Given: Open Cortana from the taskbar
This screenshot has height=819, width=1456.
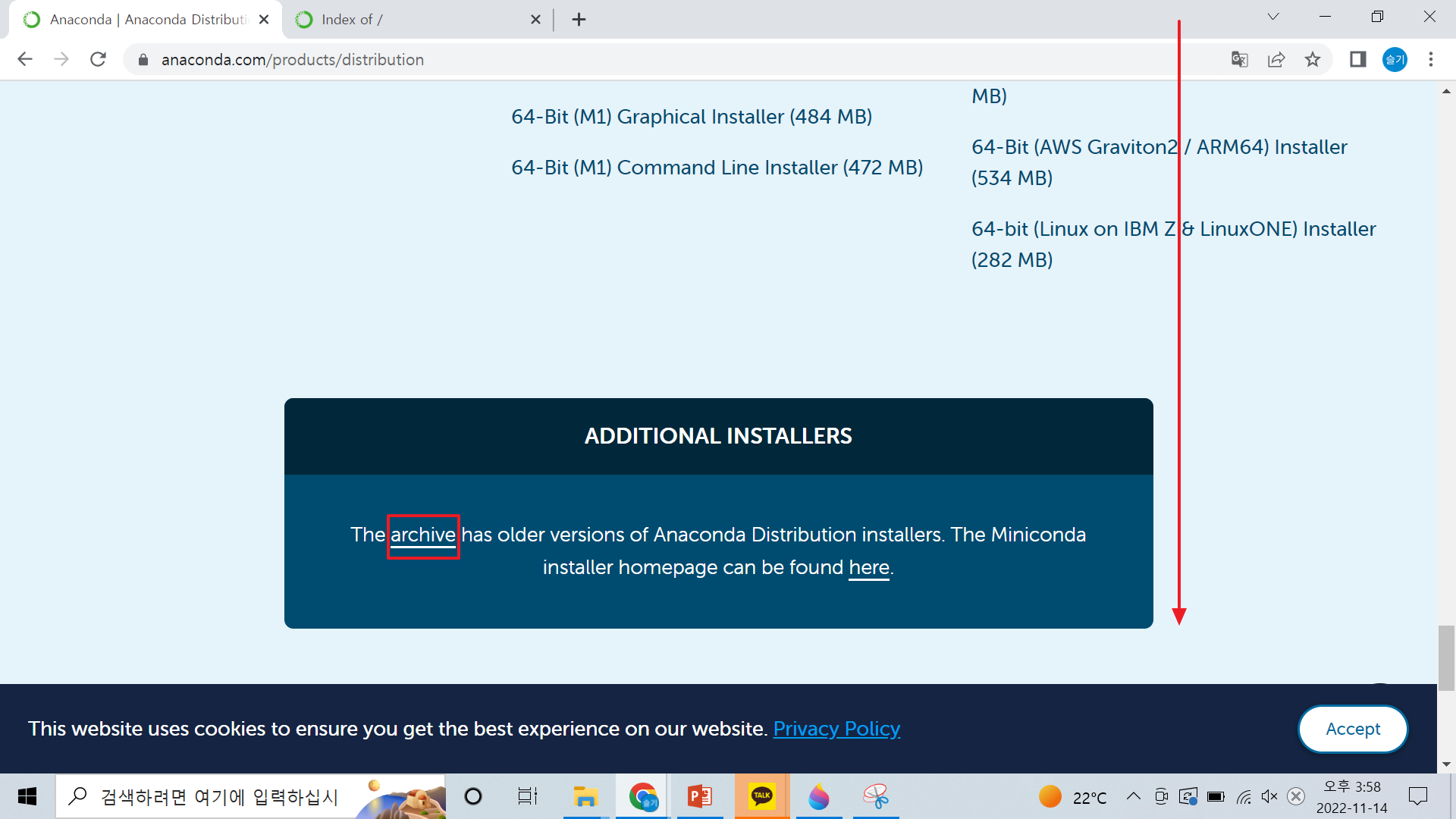Looking at the screenshot, I should [x=473, y=796].
